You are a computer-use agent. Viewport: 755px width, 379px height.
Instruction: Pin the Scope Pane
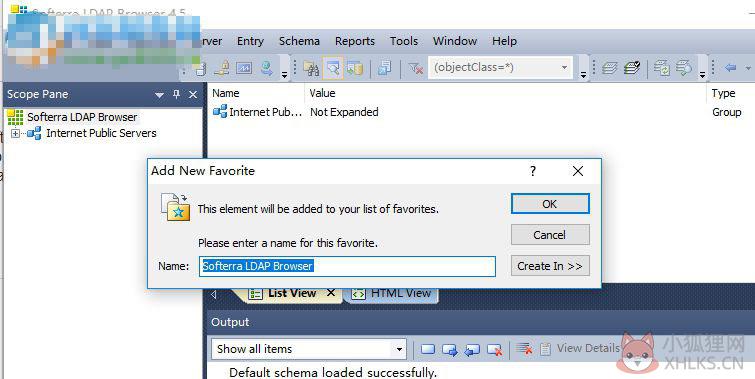tap(176, 94)
